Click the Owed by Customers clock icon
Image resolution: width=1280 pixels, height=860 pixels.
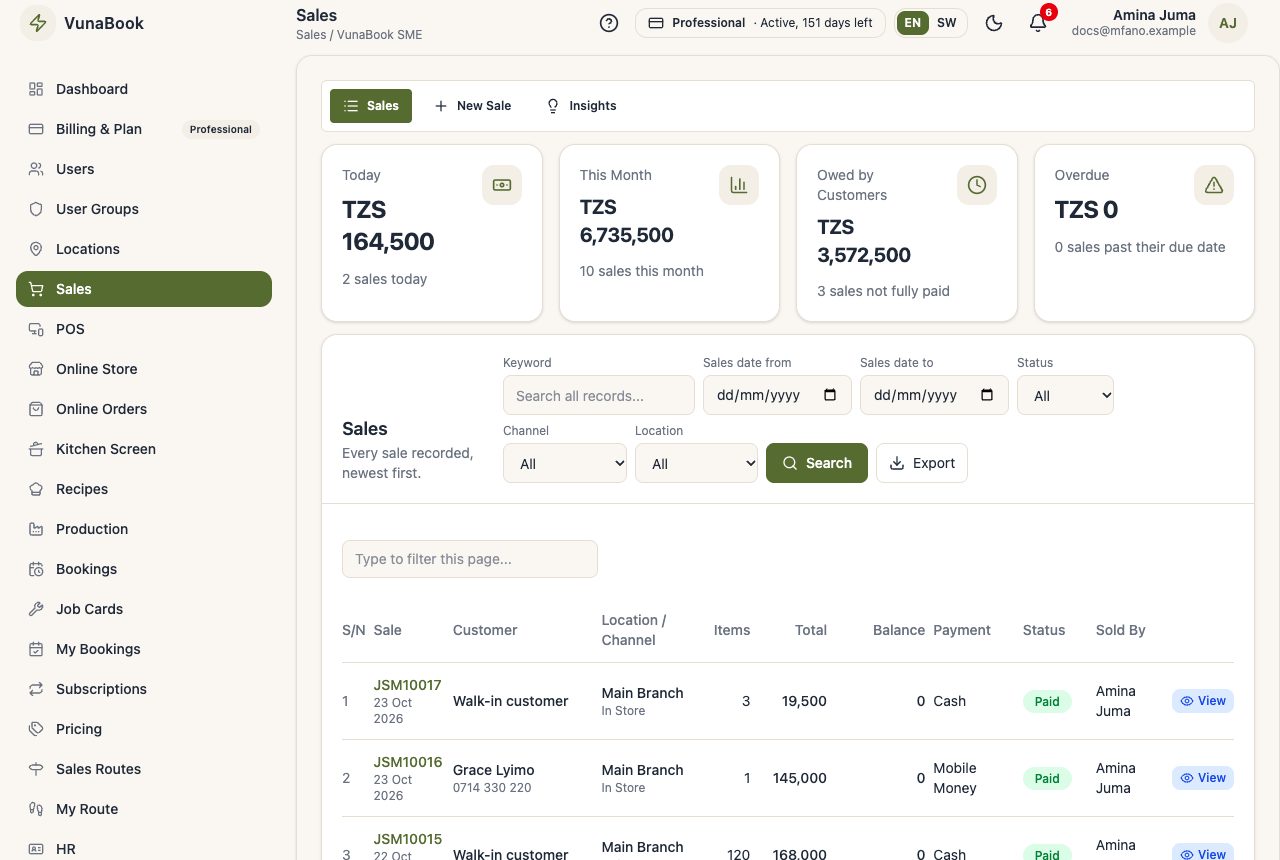click(977, 185)
